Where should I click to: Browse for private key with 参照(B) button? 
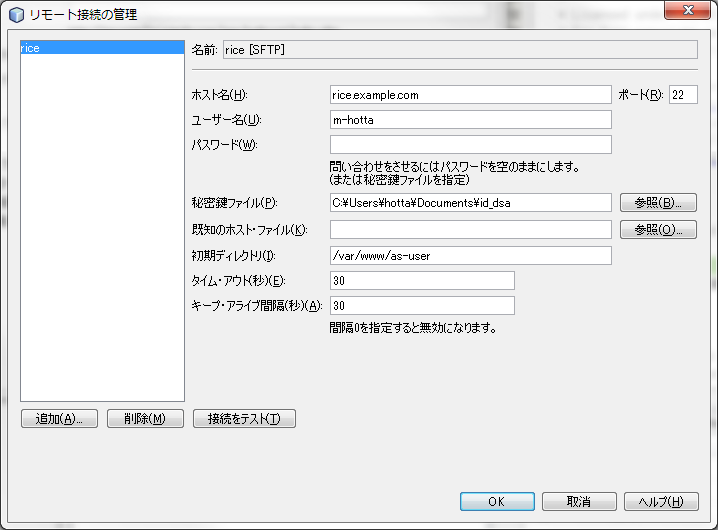click(658, 203)
